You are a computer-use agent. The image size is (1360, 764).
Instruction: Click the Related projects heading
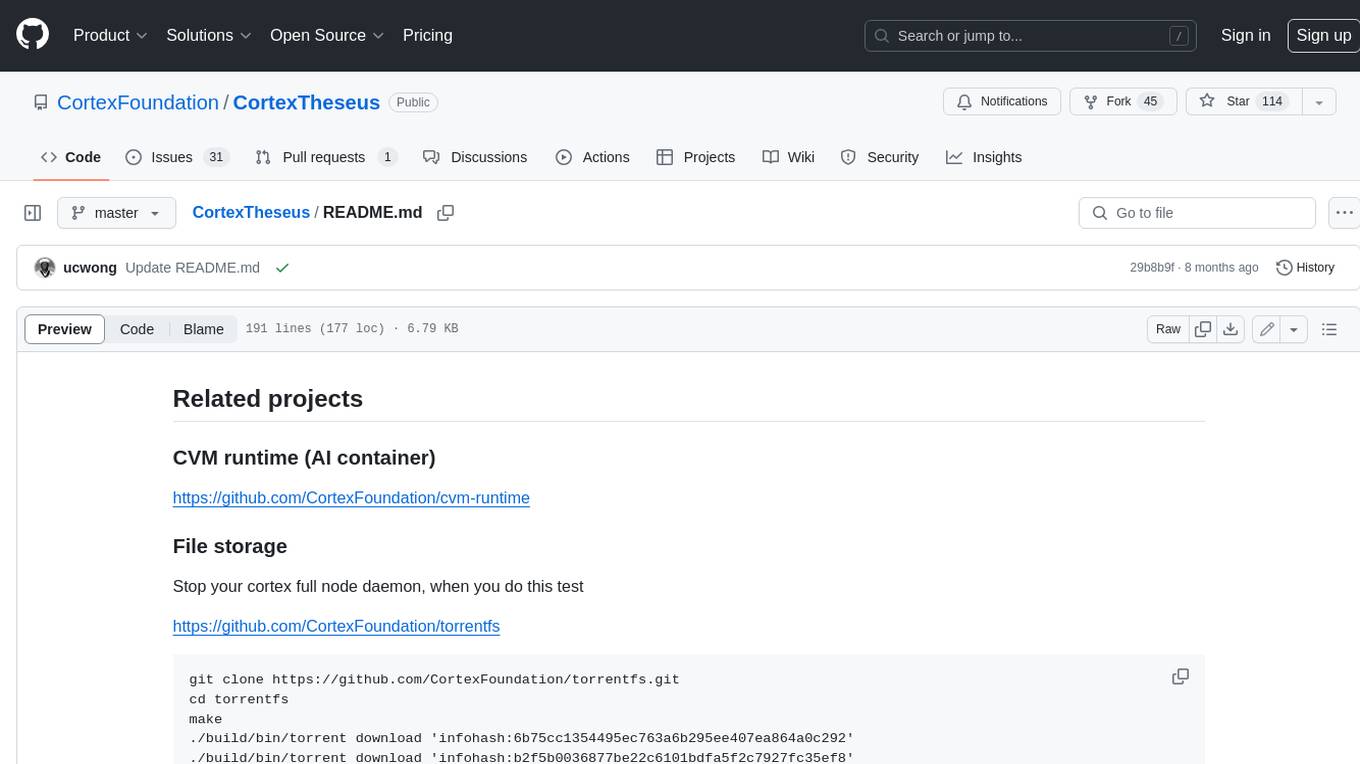[x=268, y=399]
